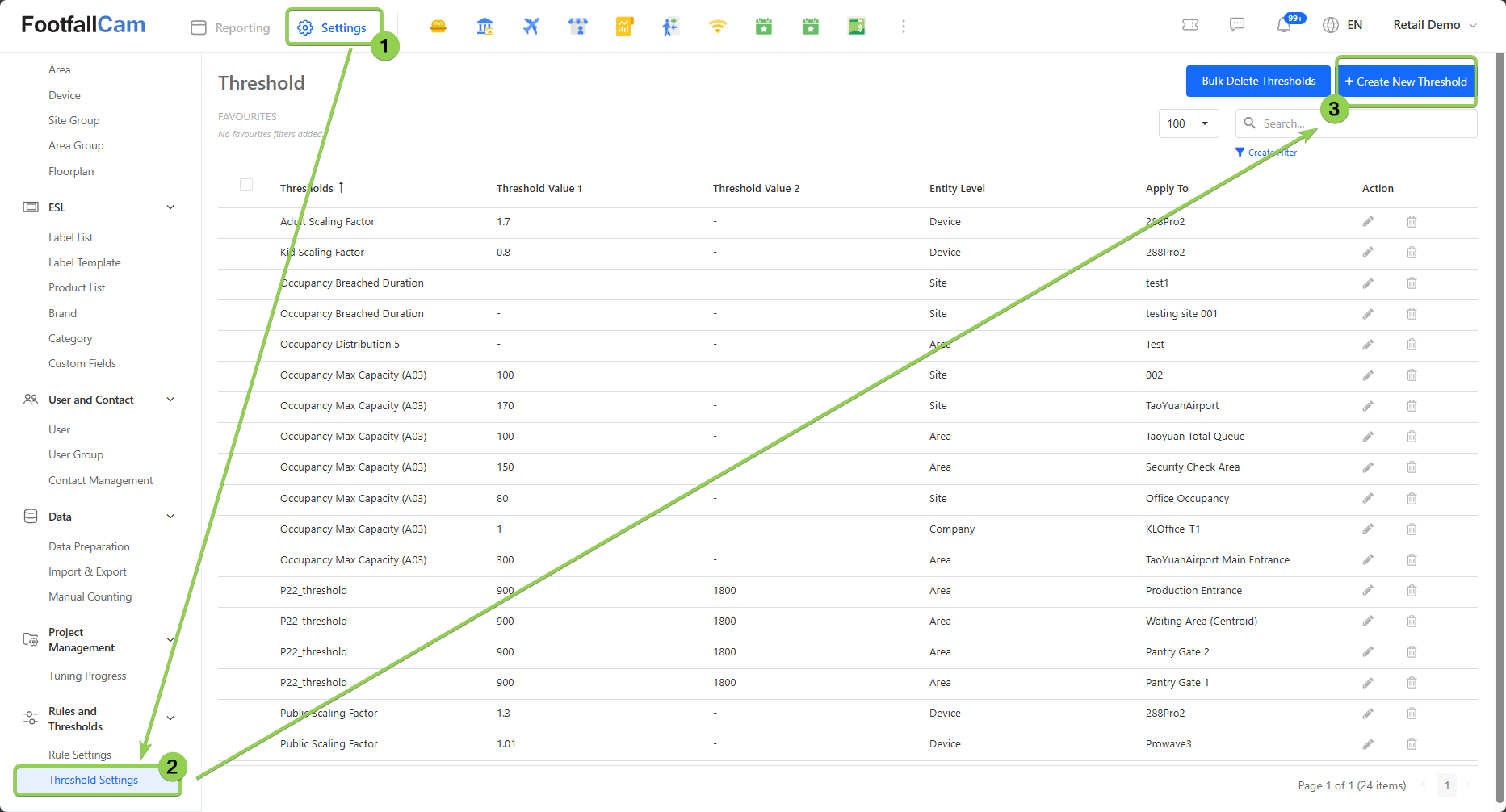Click Bulk Delete Thresholds button
The width and height of the screenshot is (1506, 812).
tap(1258, 82)
